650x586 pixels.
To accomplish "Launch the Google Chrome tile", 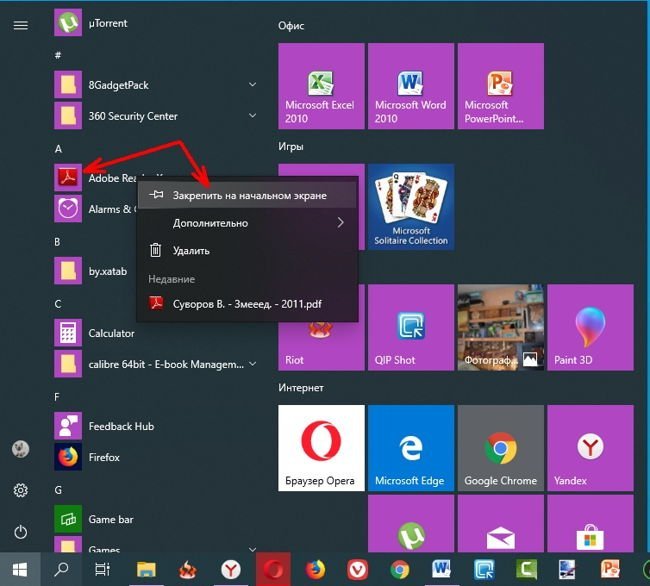I will point(501,448).
